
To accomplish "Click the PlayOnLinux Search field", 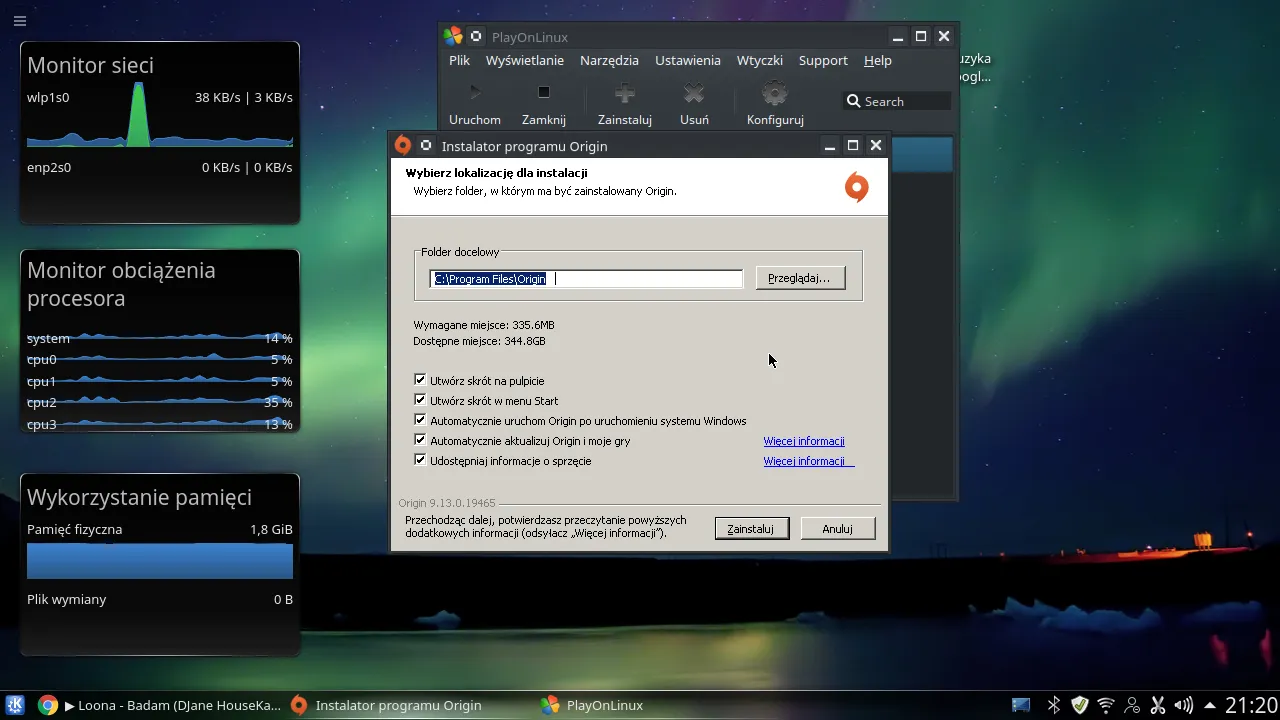I will click(896, 101).
